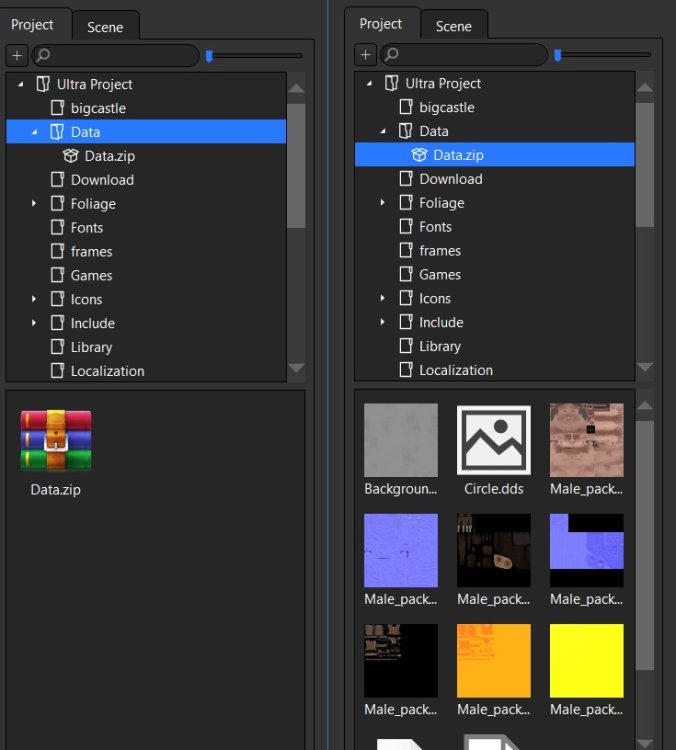676x750 pixels.
Task: Expand the Include folder in right panel
Action: [x=383, y=323]
